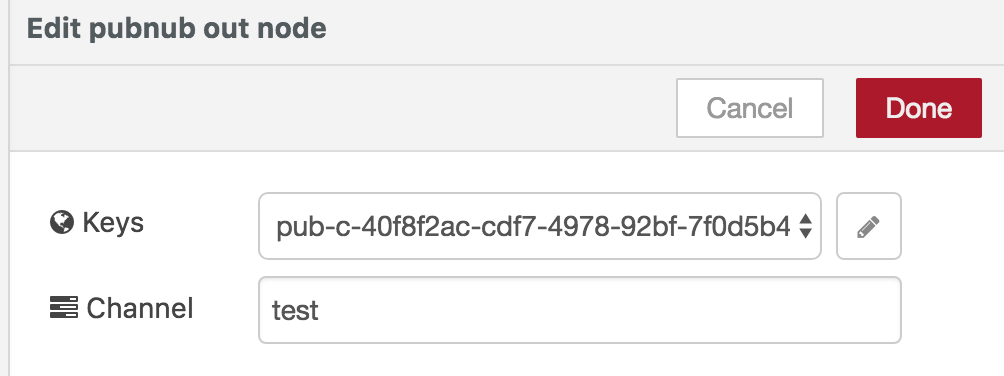Click the up-down arrows on the Keys selector
This screenshot has width=1004, height=376.
click(x=806, y=226)
